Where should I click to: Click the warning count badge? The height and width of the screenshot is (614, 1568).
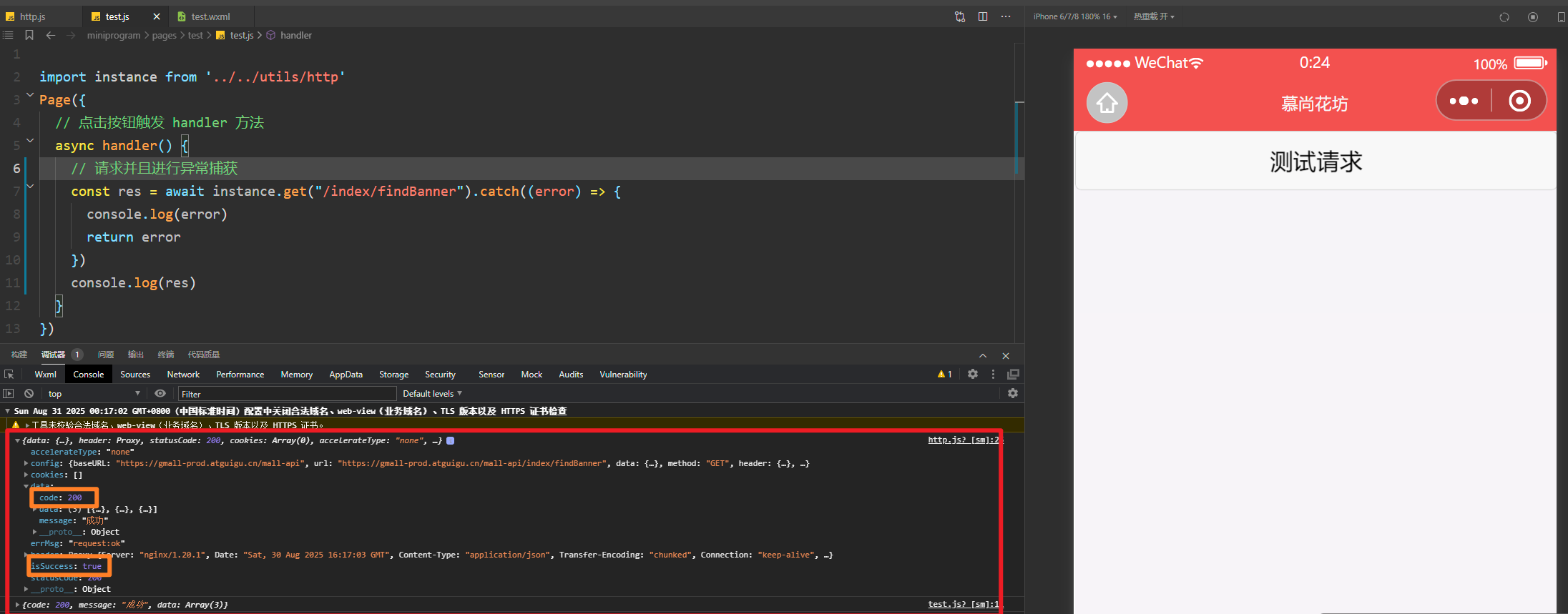point(945,374)
